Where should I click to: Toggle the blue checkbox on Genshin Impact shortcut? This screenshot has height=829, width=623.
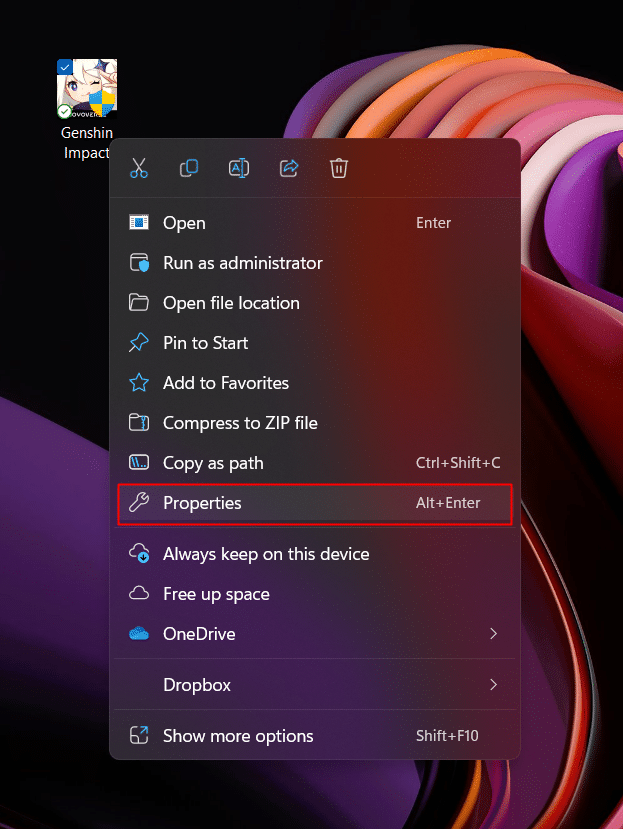(x=65, y=67)
